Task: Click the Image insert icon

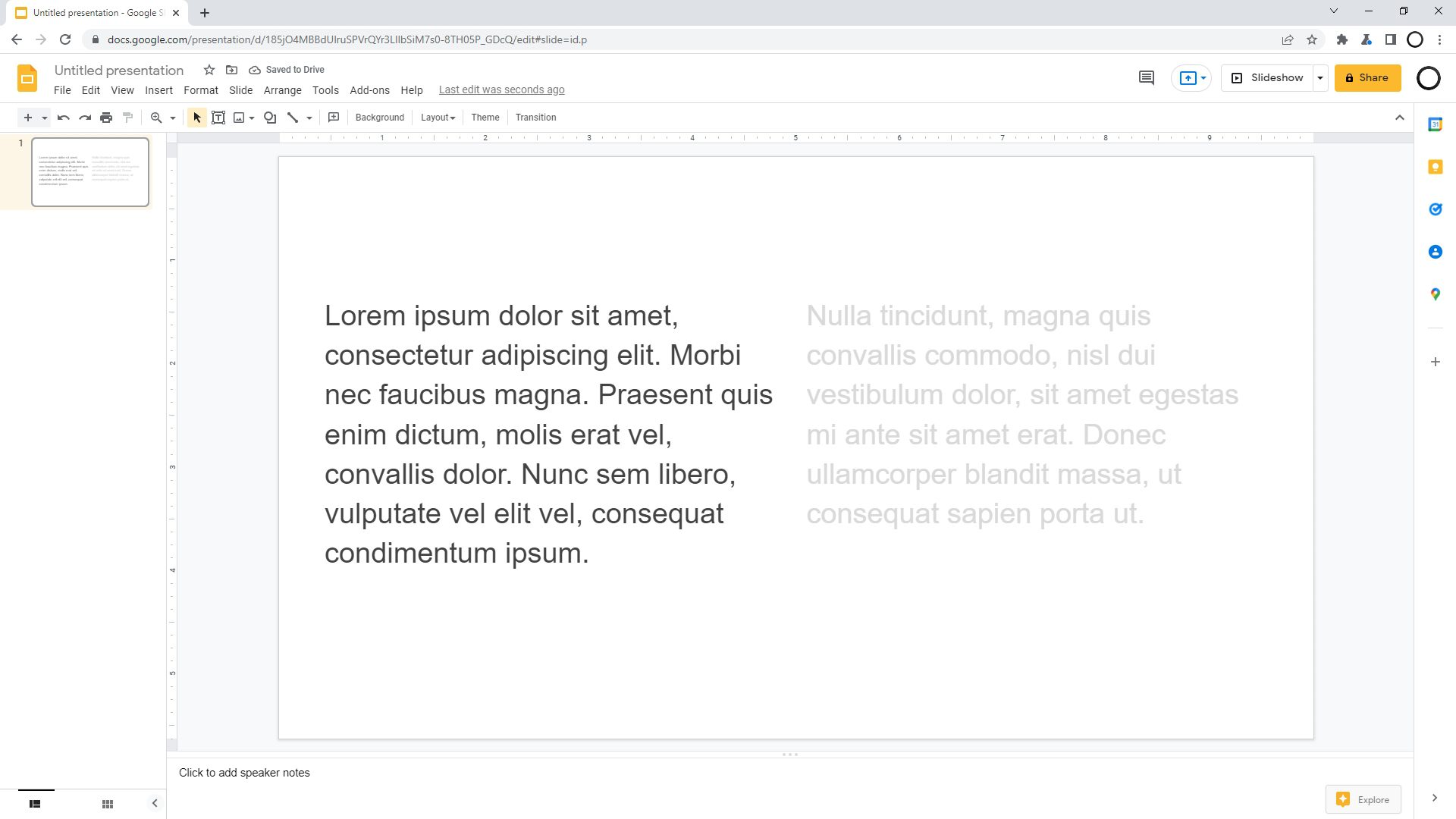Action: 241,117
